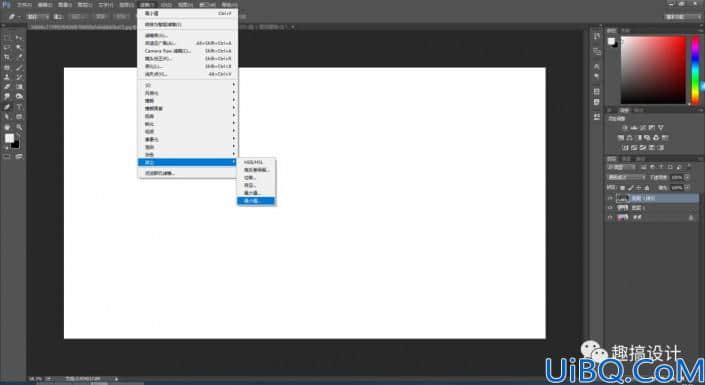Select the Zoom tool

[x=19, y=127]
